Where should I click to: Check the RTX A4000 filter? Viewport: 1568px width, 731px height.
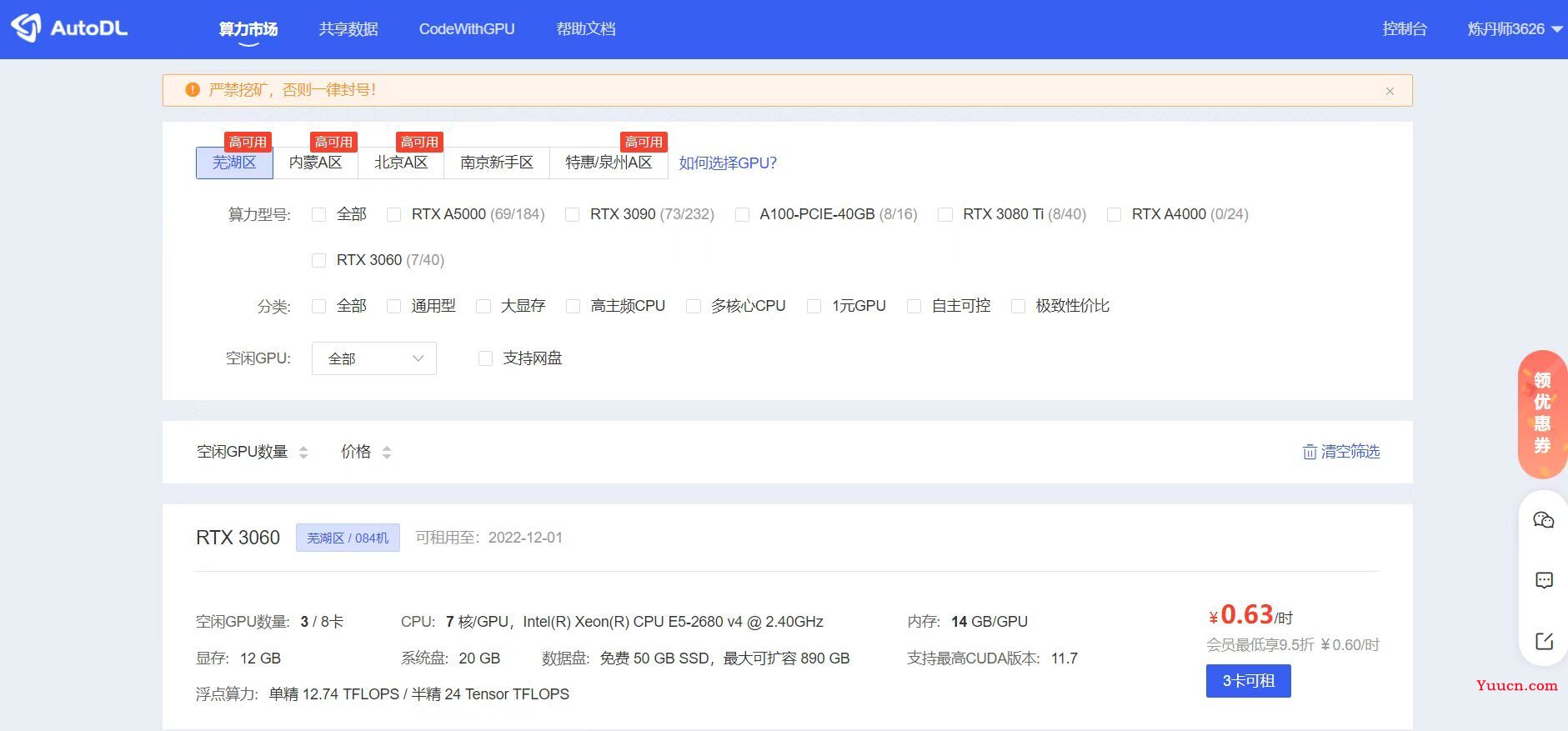tap(1114, 214)
